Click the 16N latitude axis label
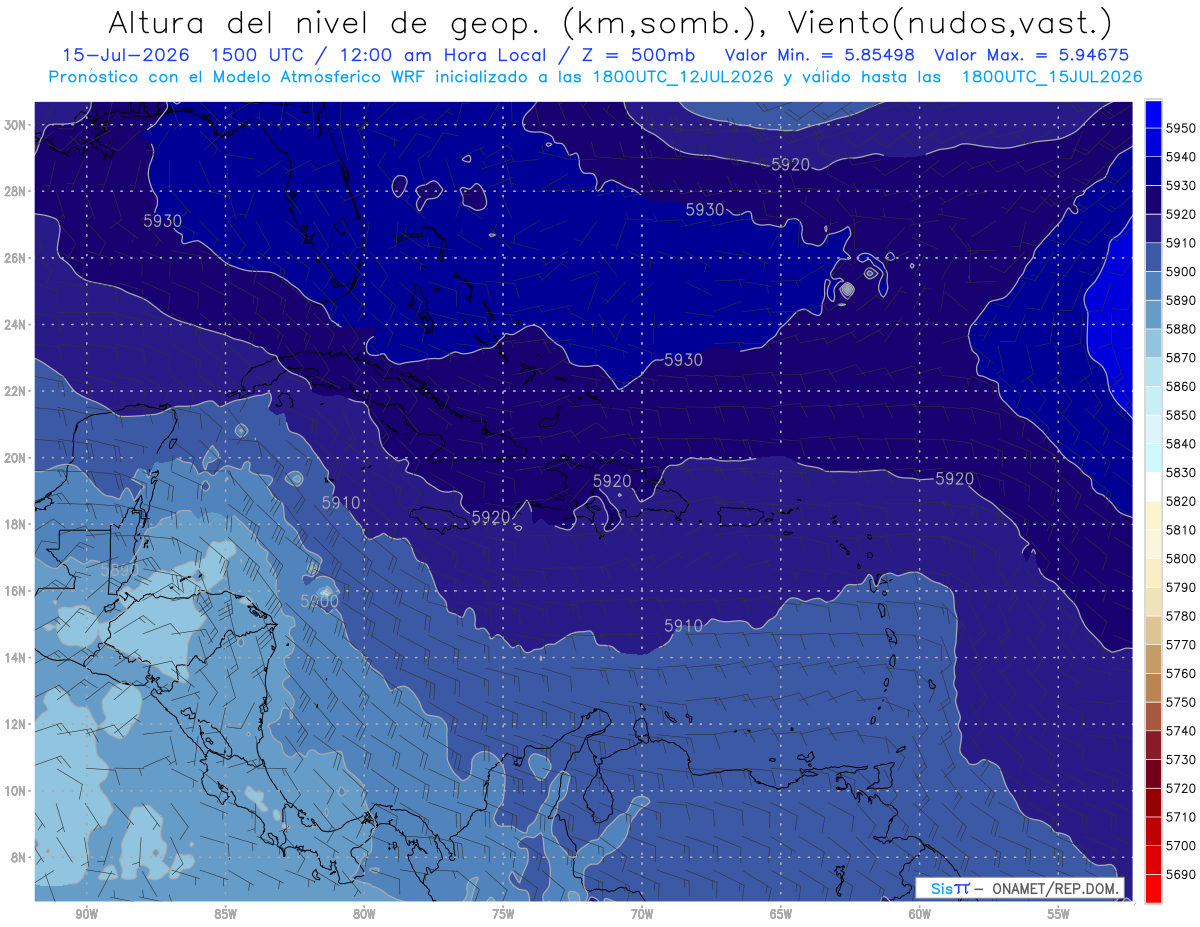This screenshot has width=1200, height=927. [15, 590]
